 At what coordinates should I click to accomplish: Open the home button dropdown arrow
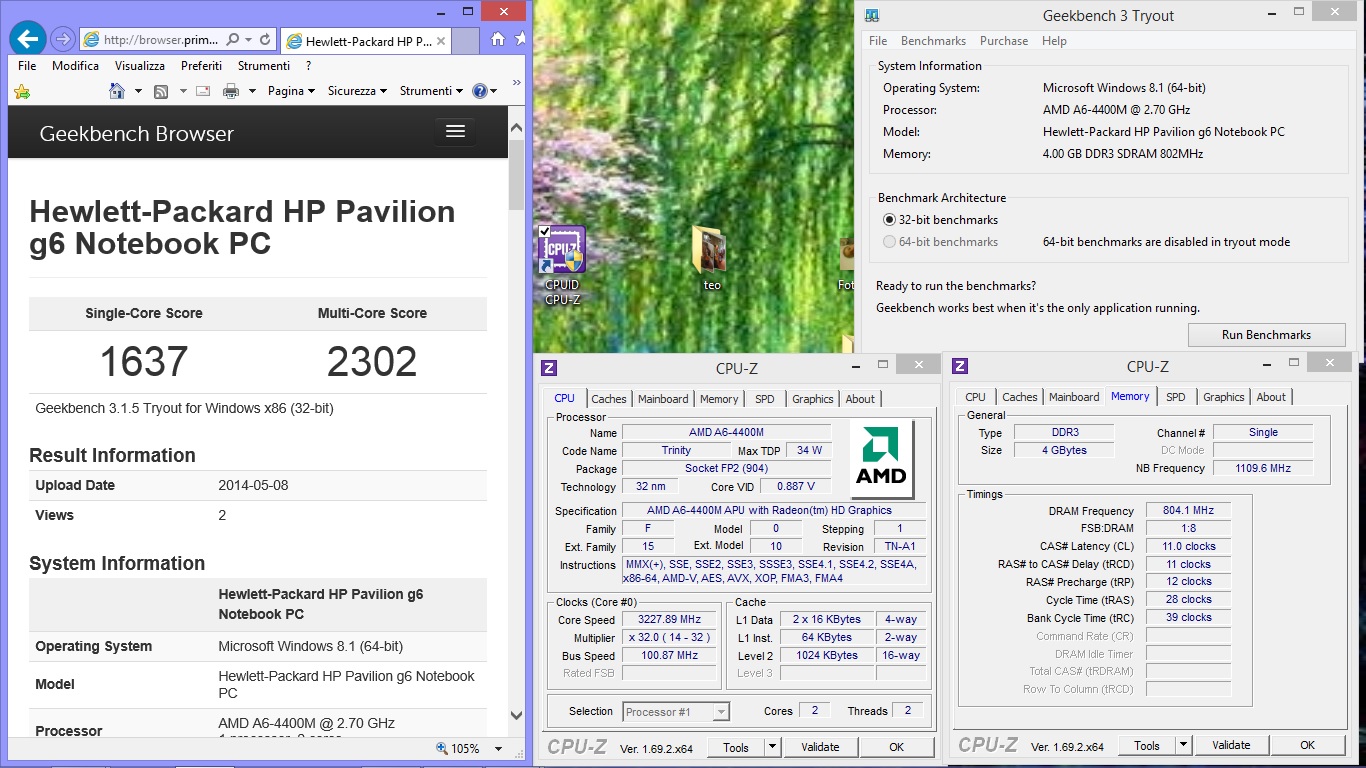pyautogui.click(x=137, y=91)
